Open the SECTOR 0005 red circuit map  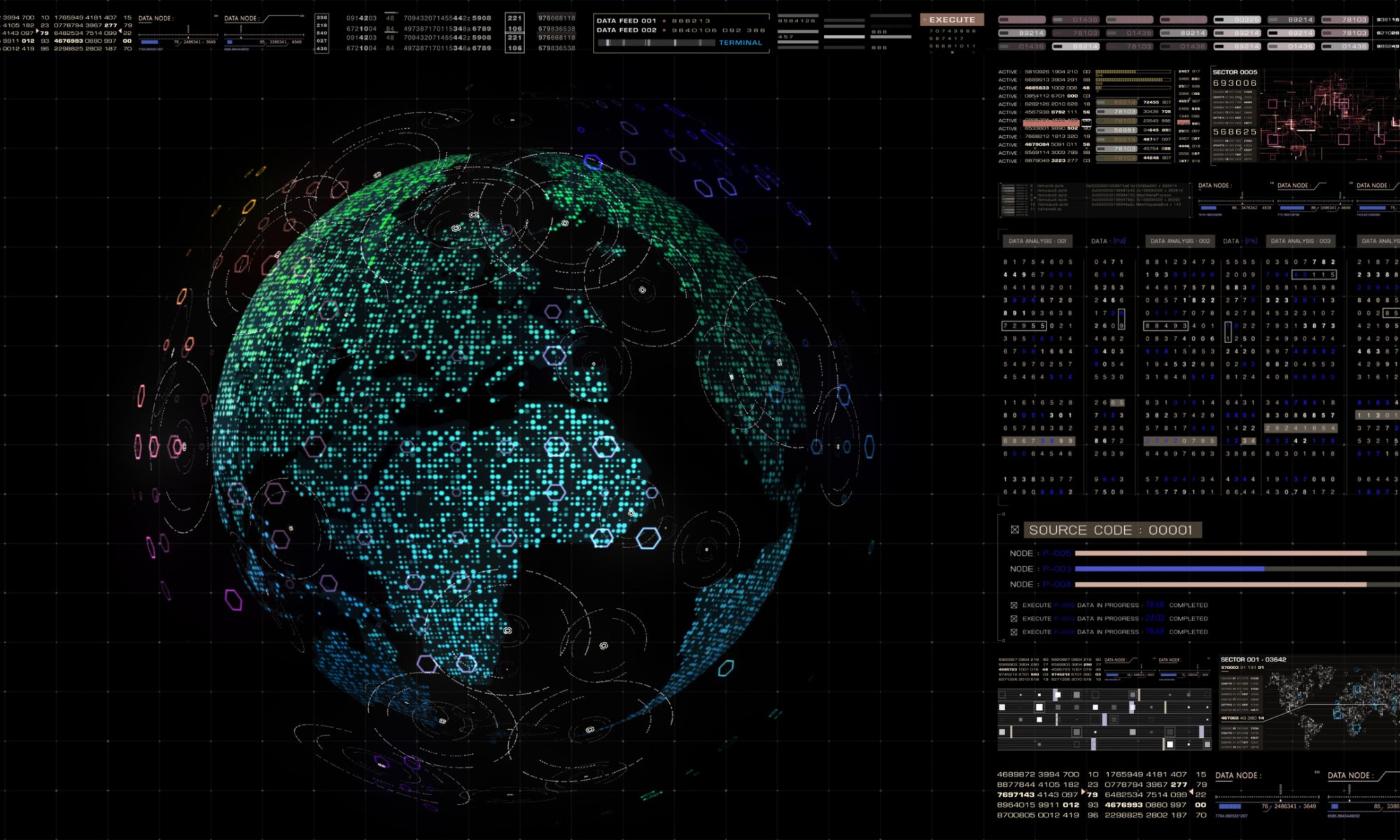[x=1330, y=115]
